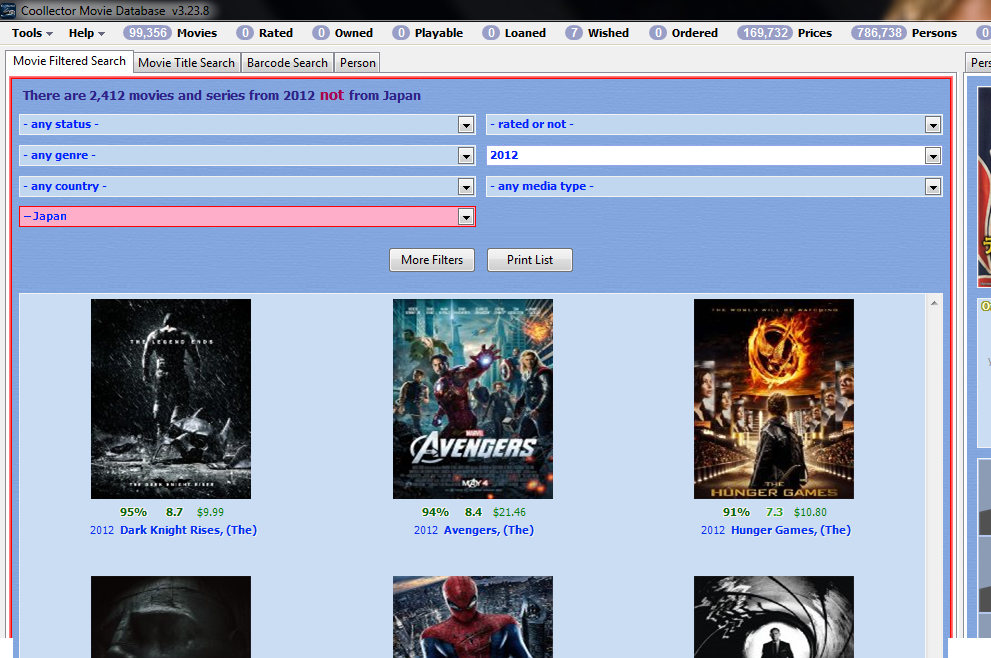The width and height of the screenshot is (991, 658).
Task: Expand the 2012 year dropdown
Action: click(x=933, y=155)
